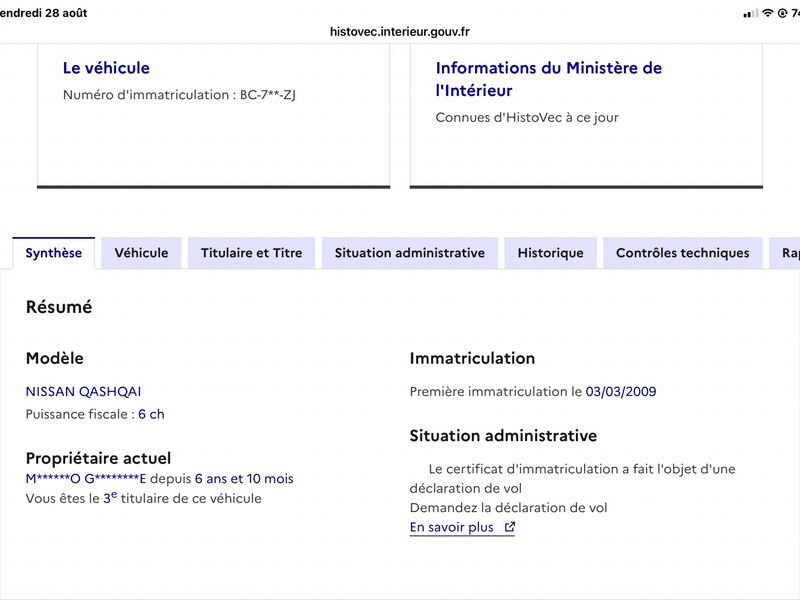The image size is (800, 600).
Task: Switch to the Synthèse tab
Action: pyautogui.click(x=54, y=253)
